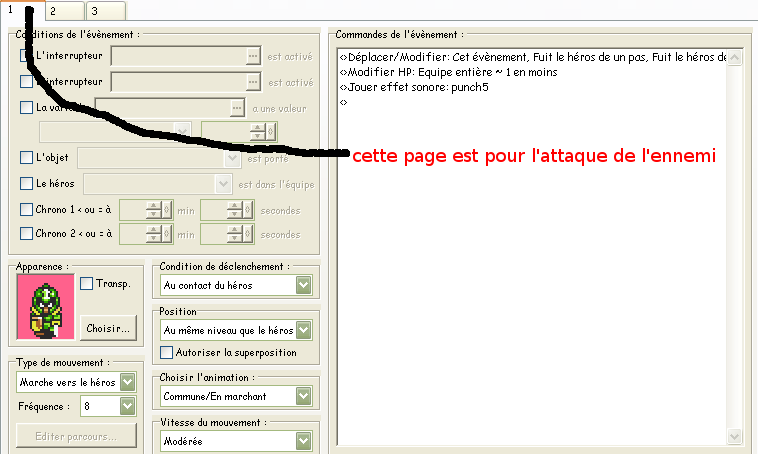Enable Autoriser la superposition checkbox

(166, 352)
